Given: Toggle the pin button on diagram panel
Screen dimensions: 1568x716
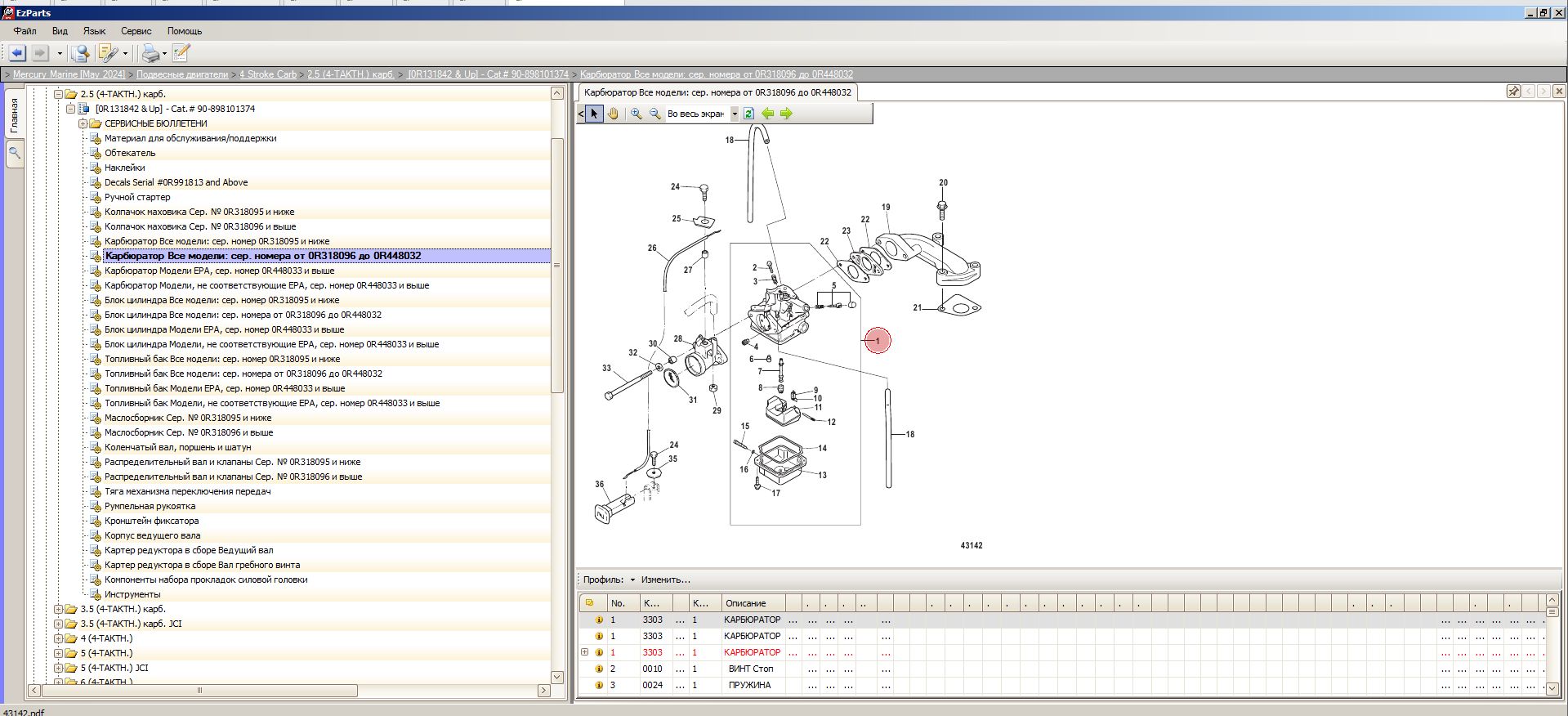Looking at the screenshot, I should [1513, 92].
